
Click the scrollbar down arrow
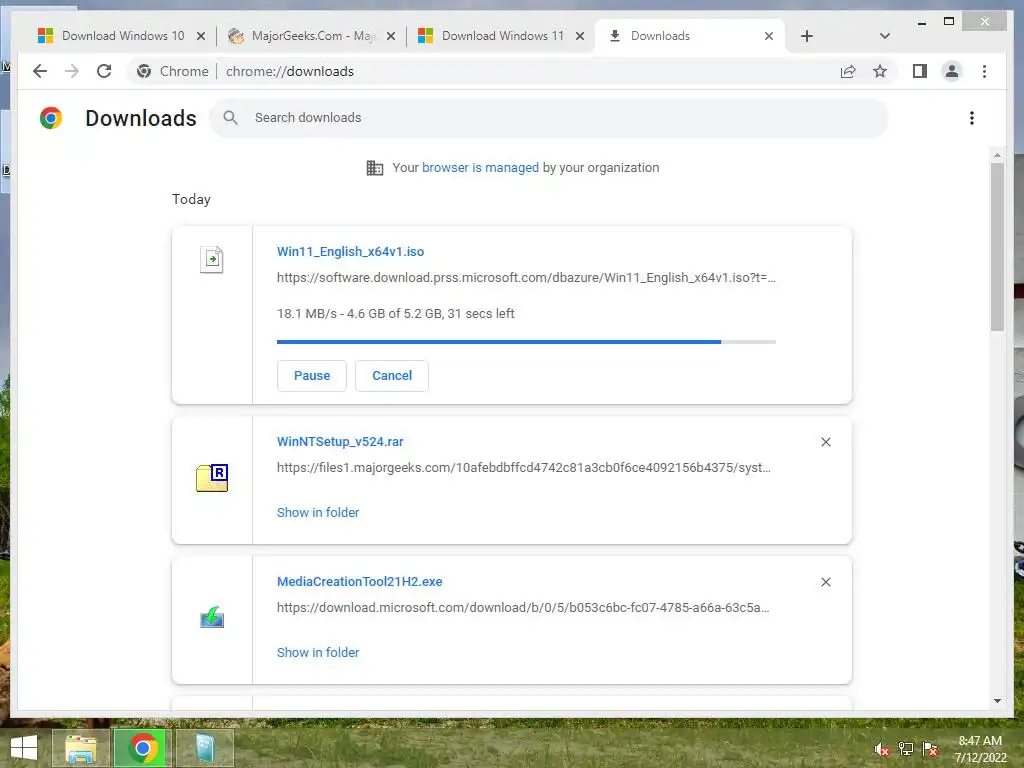click(x=997, y=701)
